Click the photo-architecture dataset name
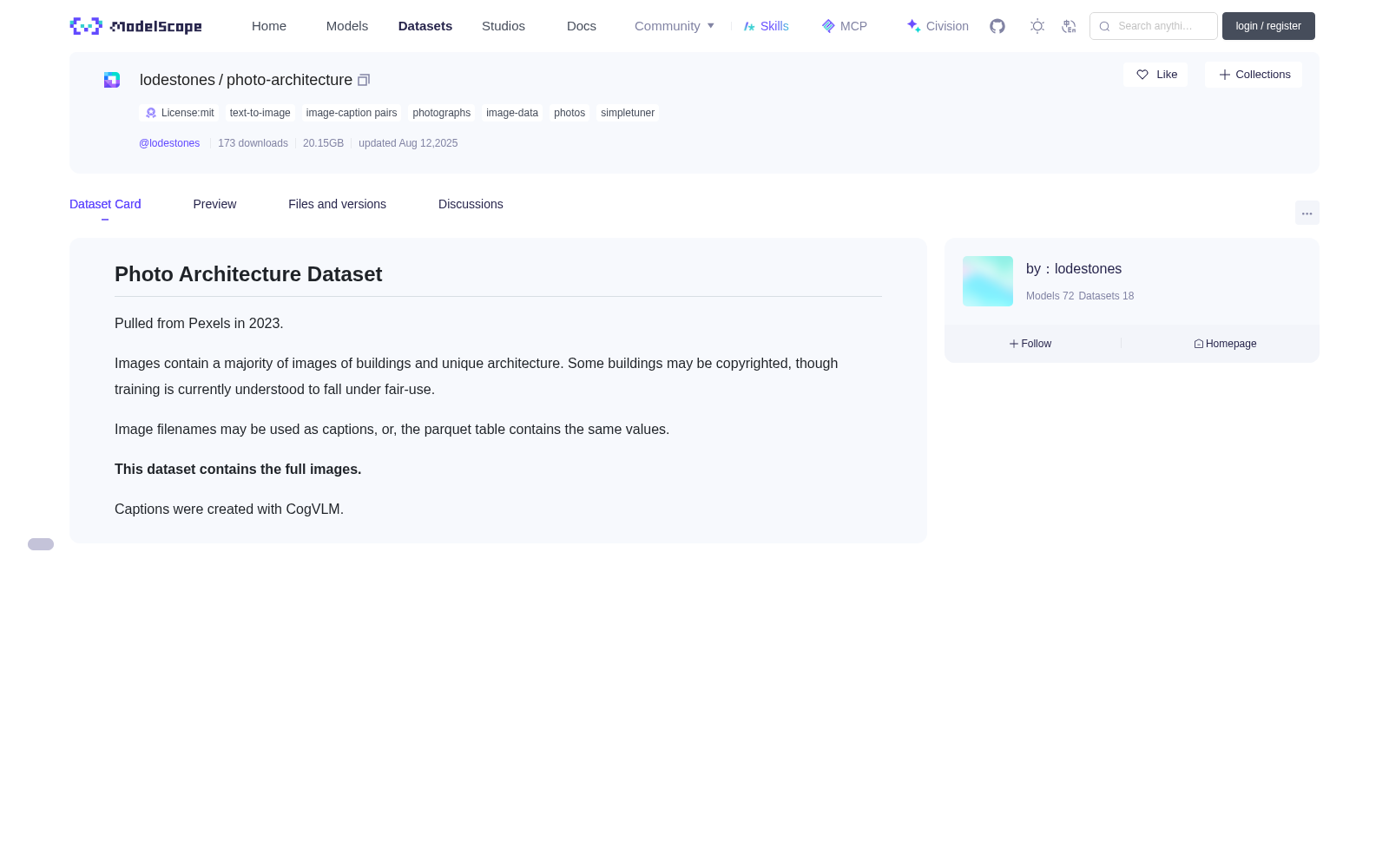 pos(289,80)
